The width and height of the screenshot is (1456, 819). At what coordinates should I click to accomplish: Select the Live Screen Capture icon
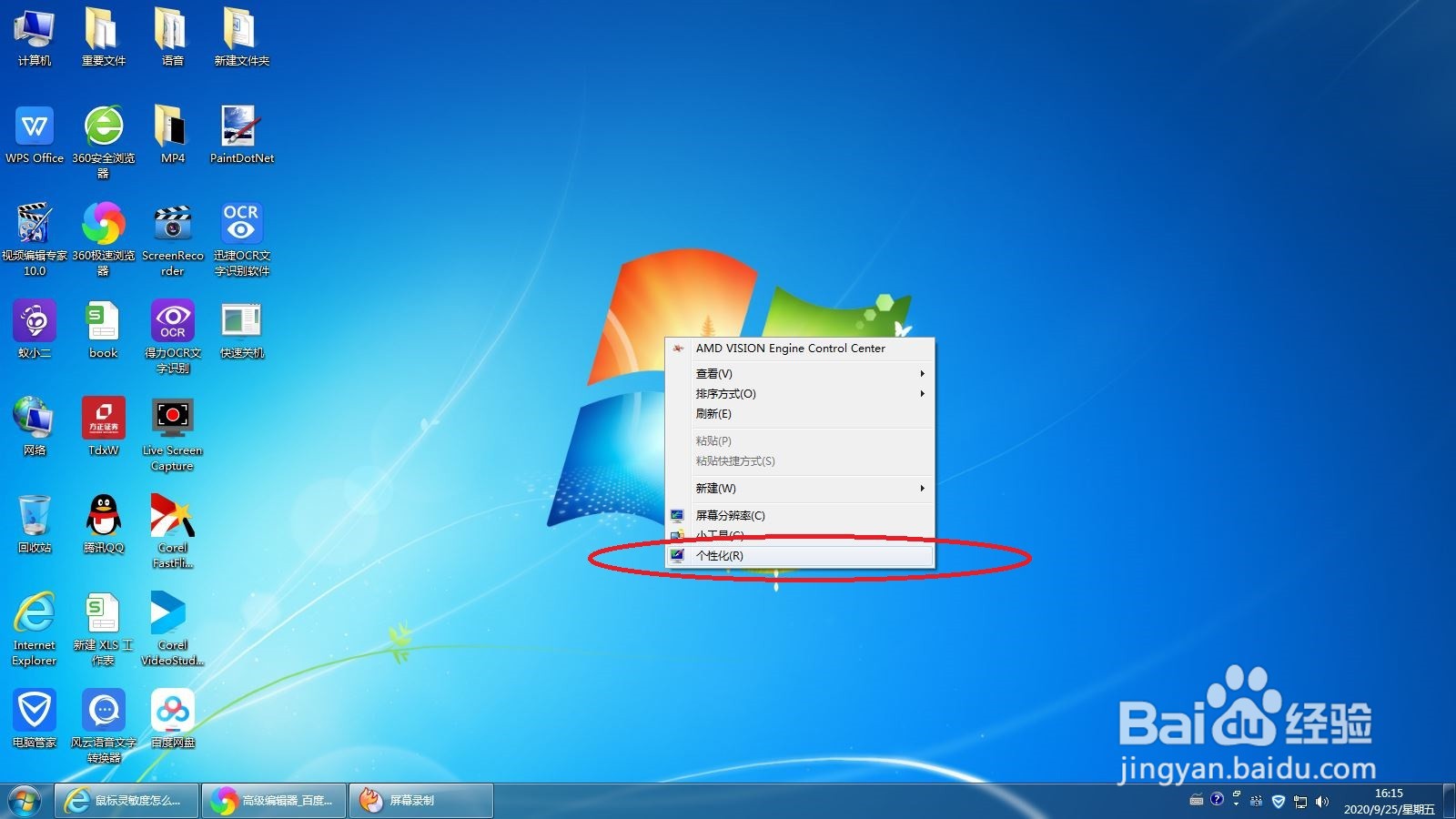172,434
